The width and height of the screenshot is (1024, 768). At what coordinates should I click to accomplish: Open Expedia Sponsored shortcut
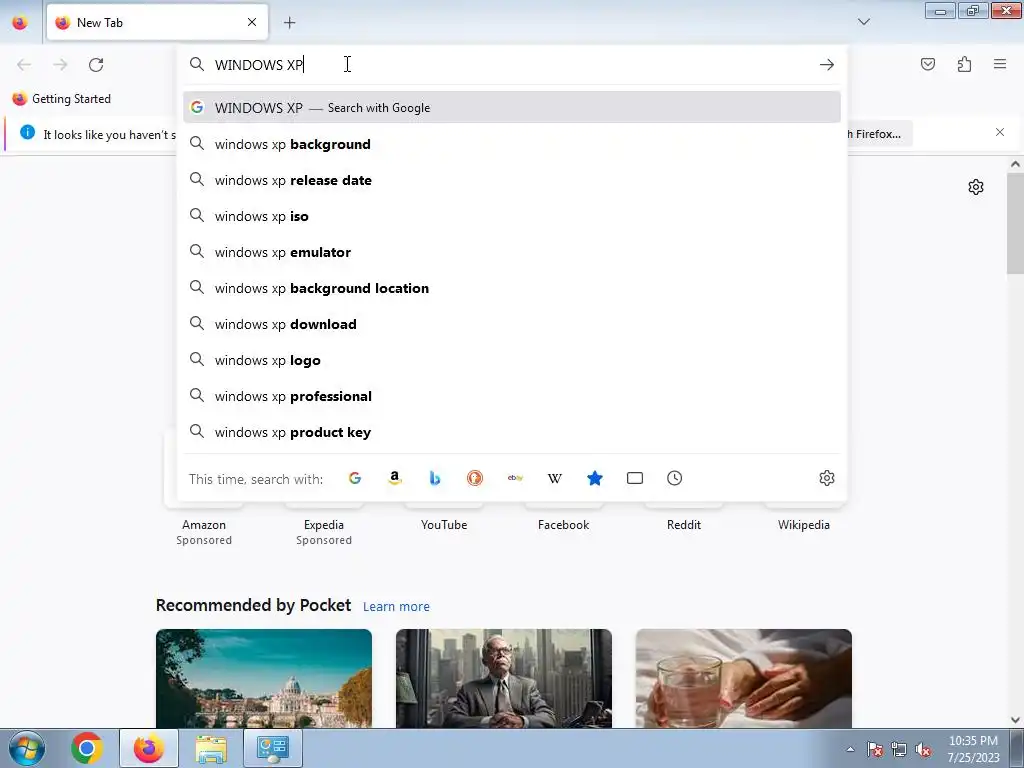pyautogui.click(x=324, y=525)
